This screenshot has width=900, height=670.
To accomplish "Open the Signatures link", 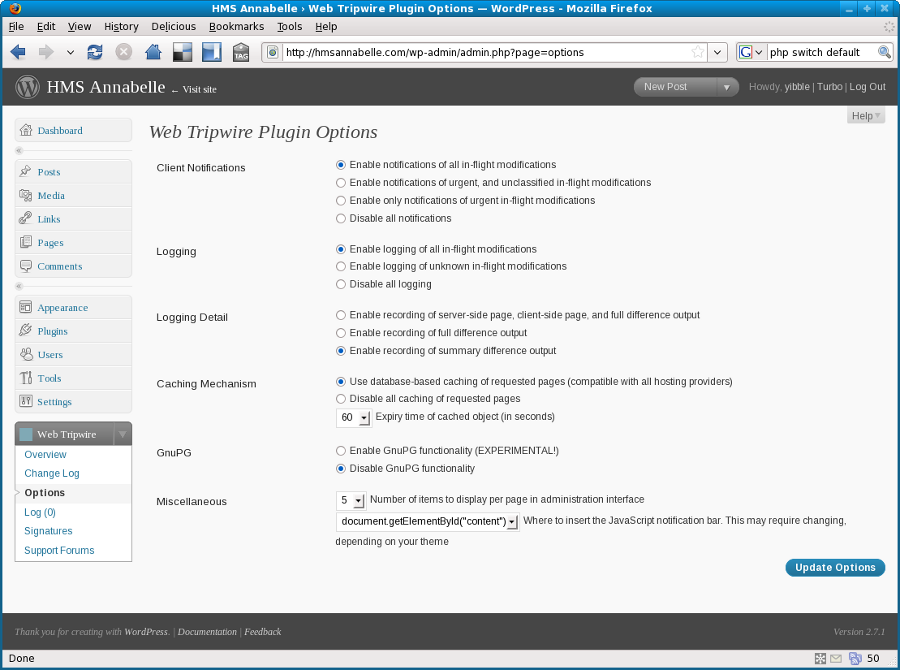I will tap(48, 530).
